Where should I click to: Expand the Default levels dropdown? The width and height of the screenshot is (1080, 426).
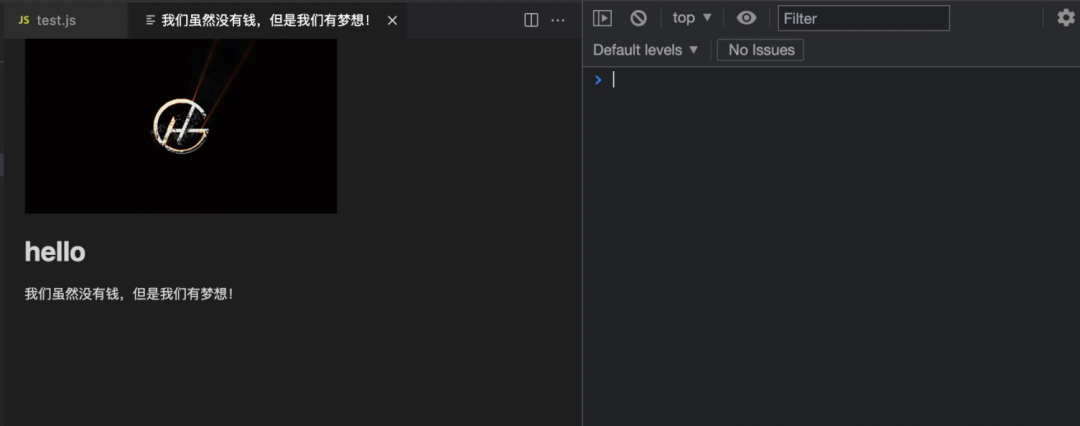[645, 50]
